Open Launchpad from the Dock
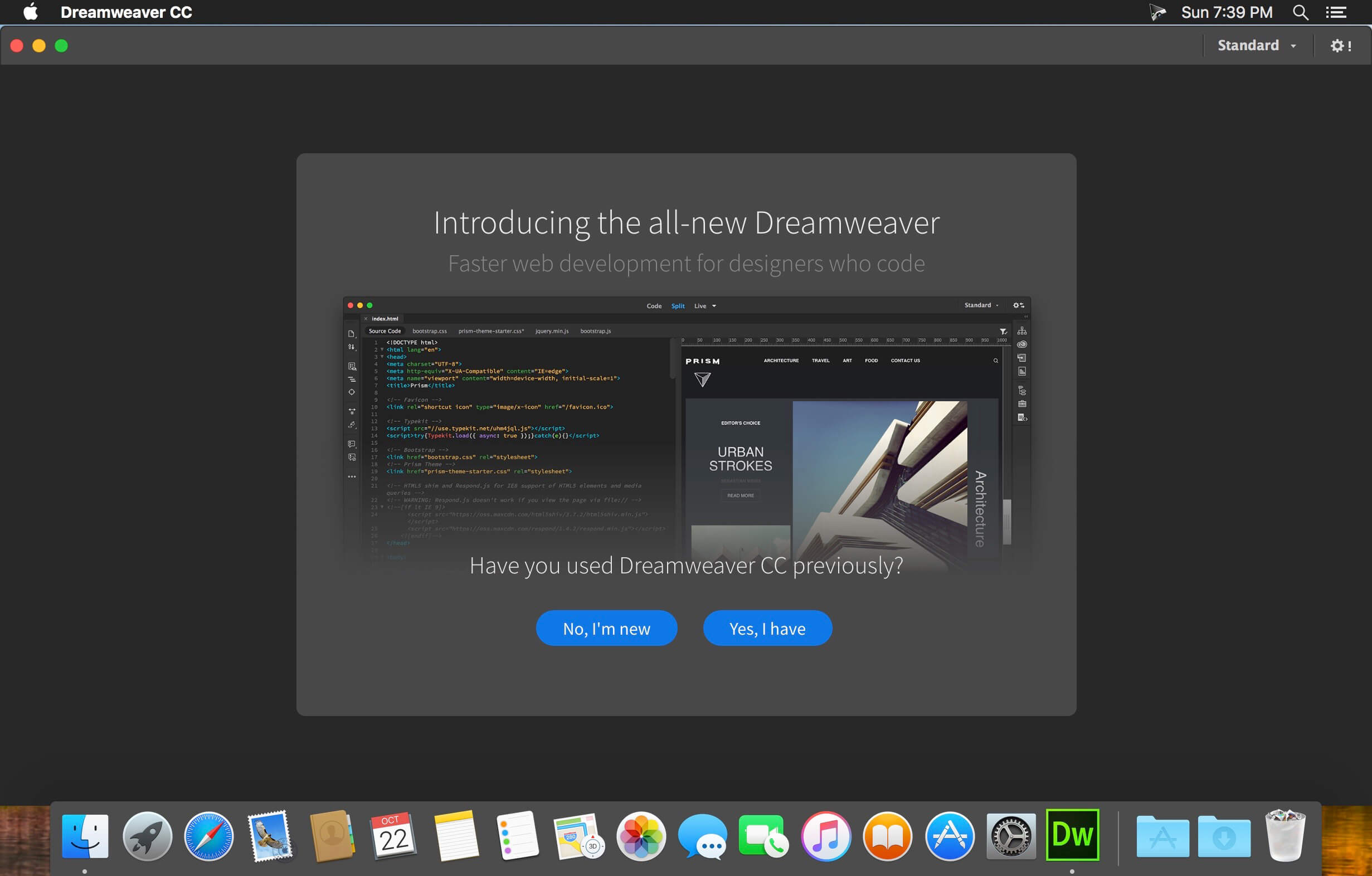Viewport: 1372px width, 876px height. (147, 835)
